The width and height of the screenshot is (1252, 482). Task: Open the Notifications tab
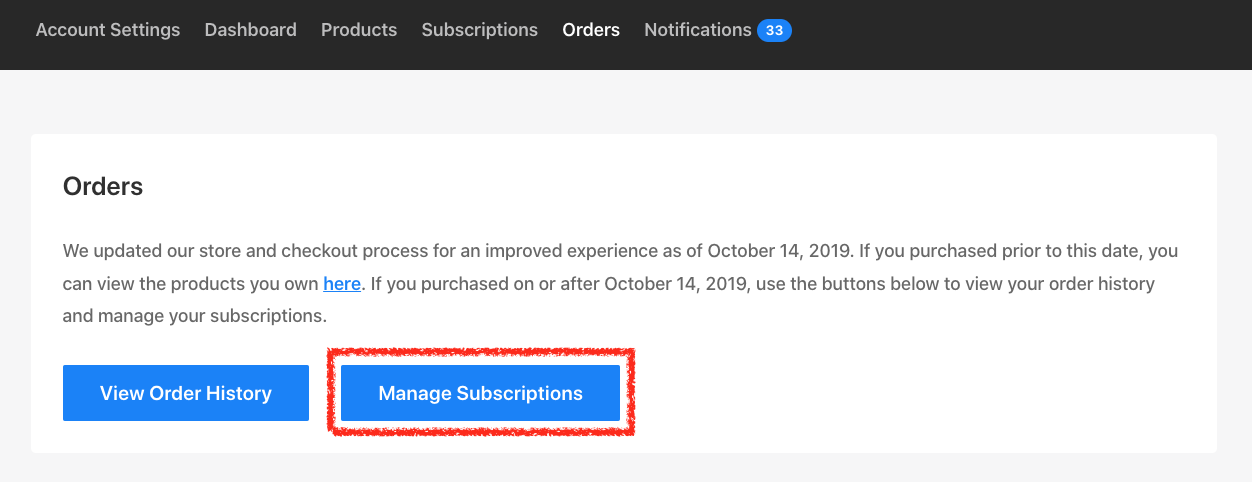(697, 30)
